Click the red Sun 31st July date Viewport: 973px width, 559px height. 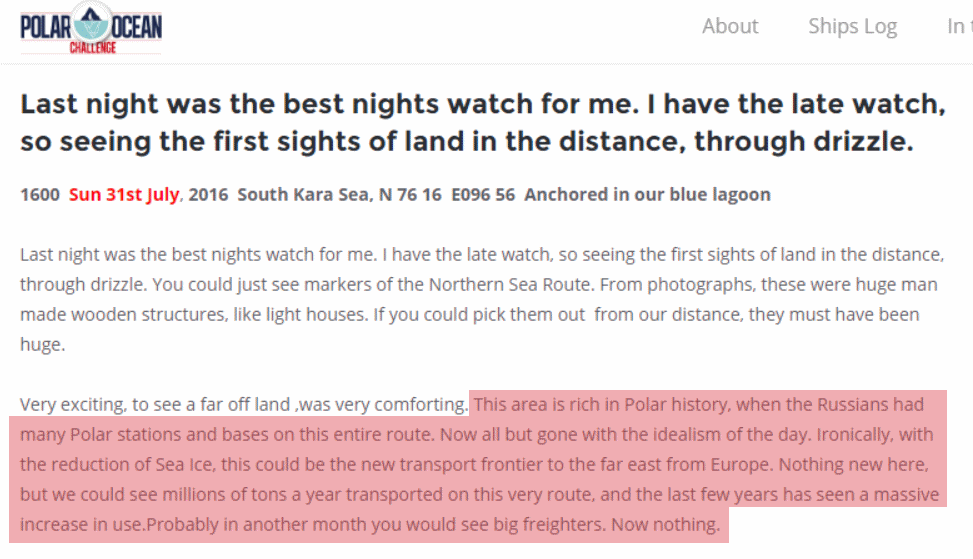point(124,195)
